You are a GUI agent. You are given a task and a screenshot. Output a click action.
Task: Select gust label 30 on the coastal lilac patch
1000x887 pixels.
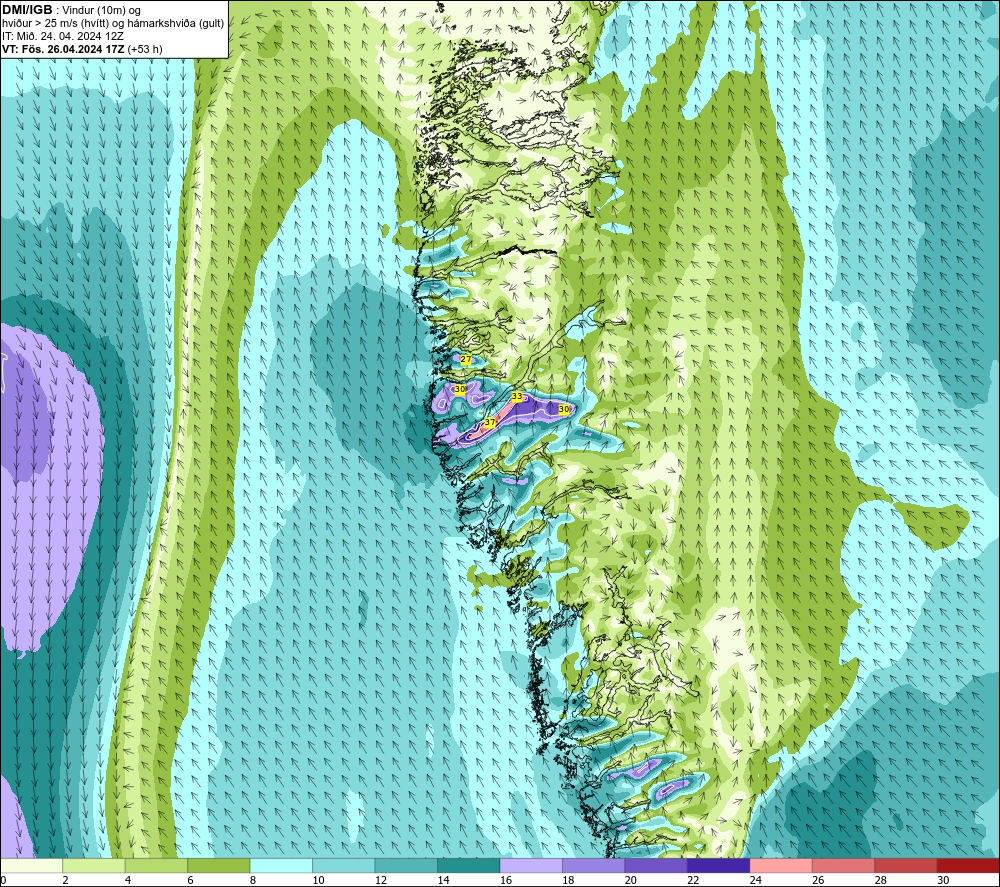tap(460, 389)
